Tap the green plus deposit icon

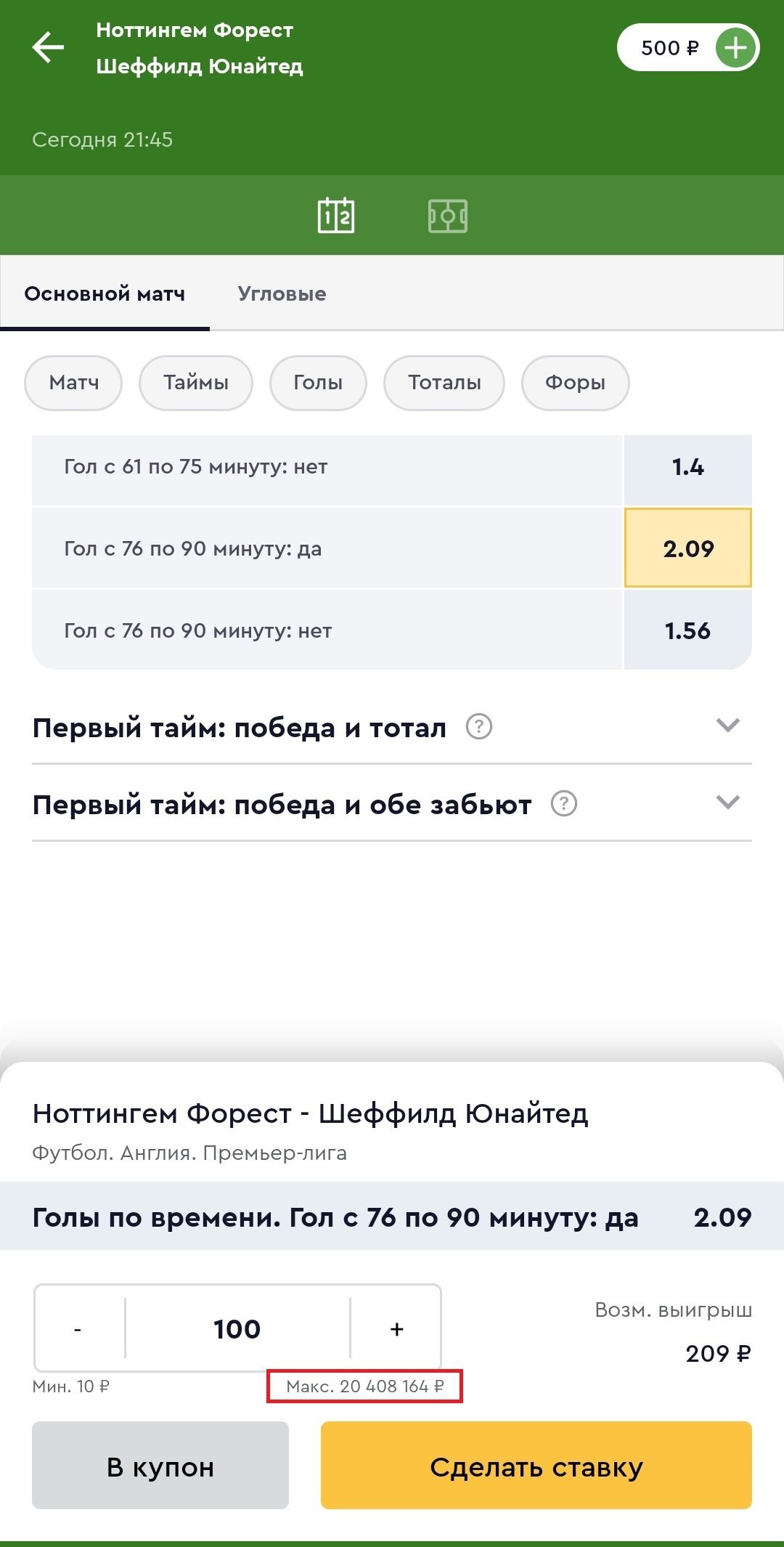coord(735,49)
